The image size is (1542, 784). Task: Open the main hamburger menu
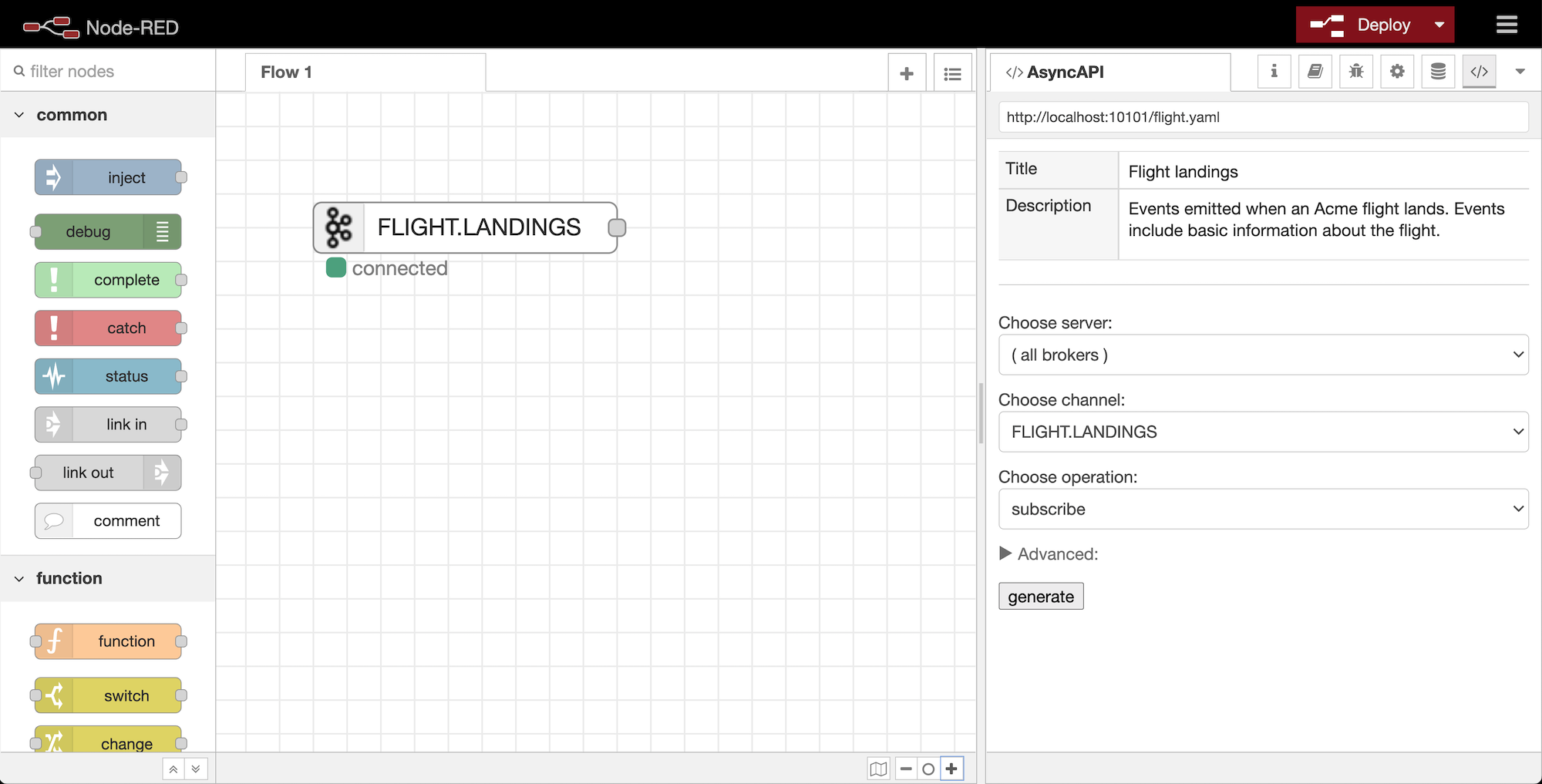point(1507,25)
